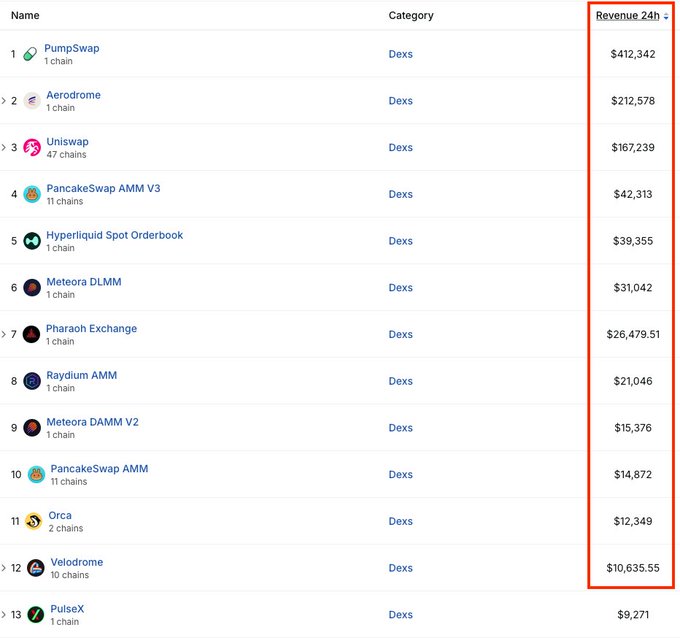Screen dimensions: 680x638
Task: Click the $12,349 revenue value
Action: click(x=633, y=521)
